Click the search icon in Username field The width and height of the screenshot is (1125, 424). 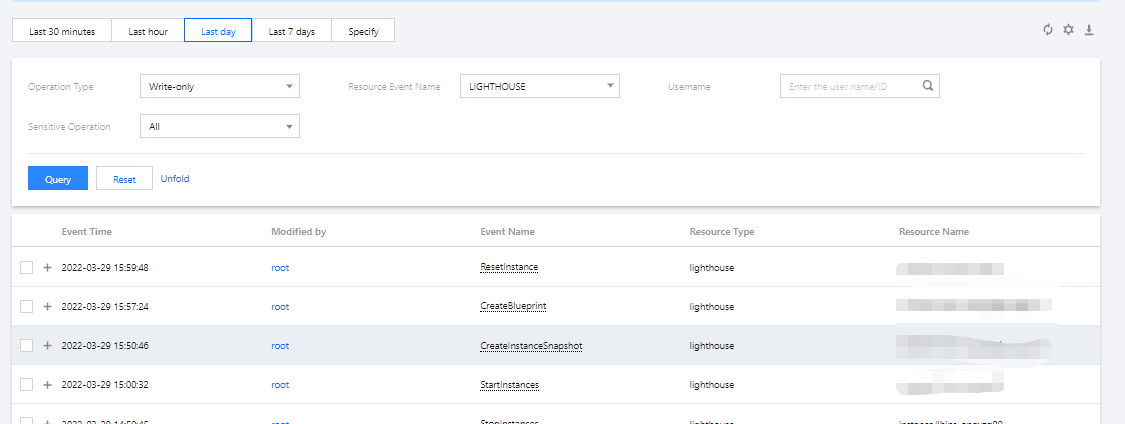point(928,87)
